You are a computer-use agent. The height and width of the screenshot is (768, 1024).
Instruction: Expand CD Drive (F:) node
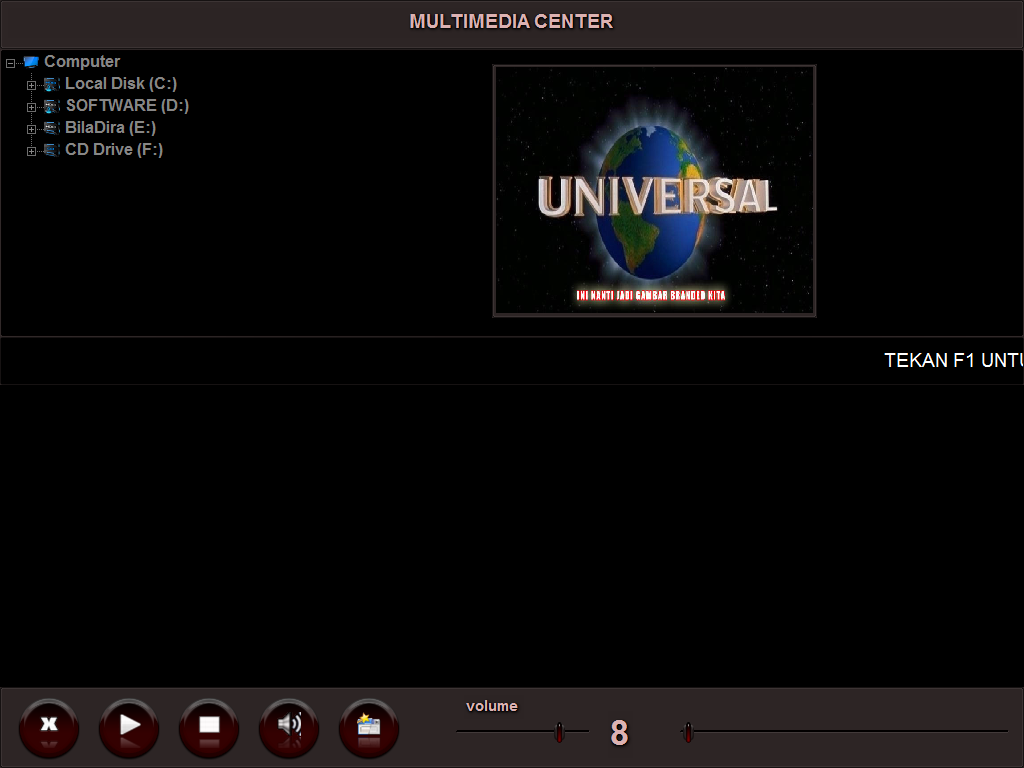point(31,152)
